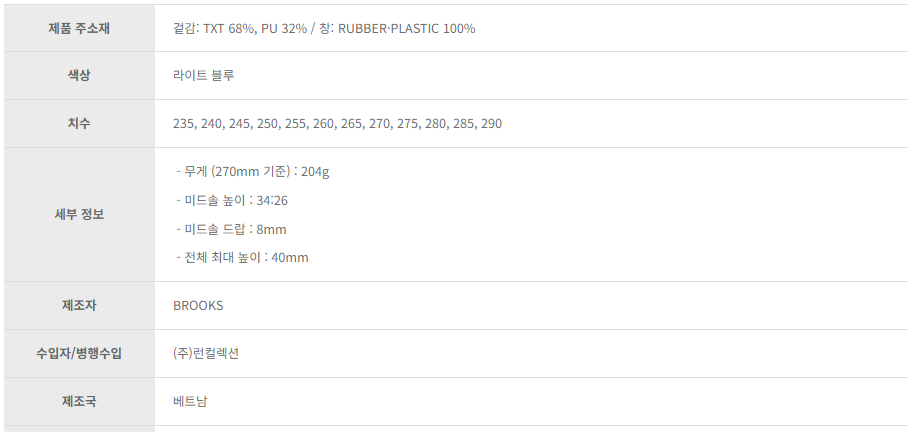
Task: Click the 세부 정보 header cell
Action: point(79,214)
